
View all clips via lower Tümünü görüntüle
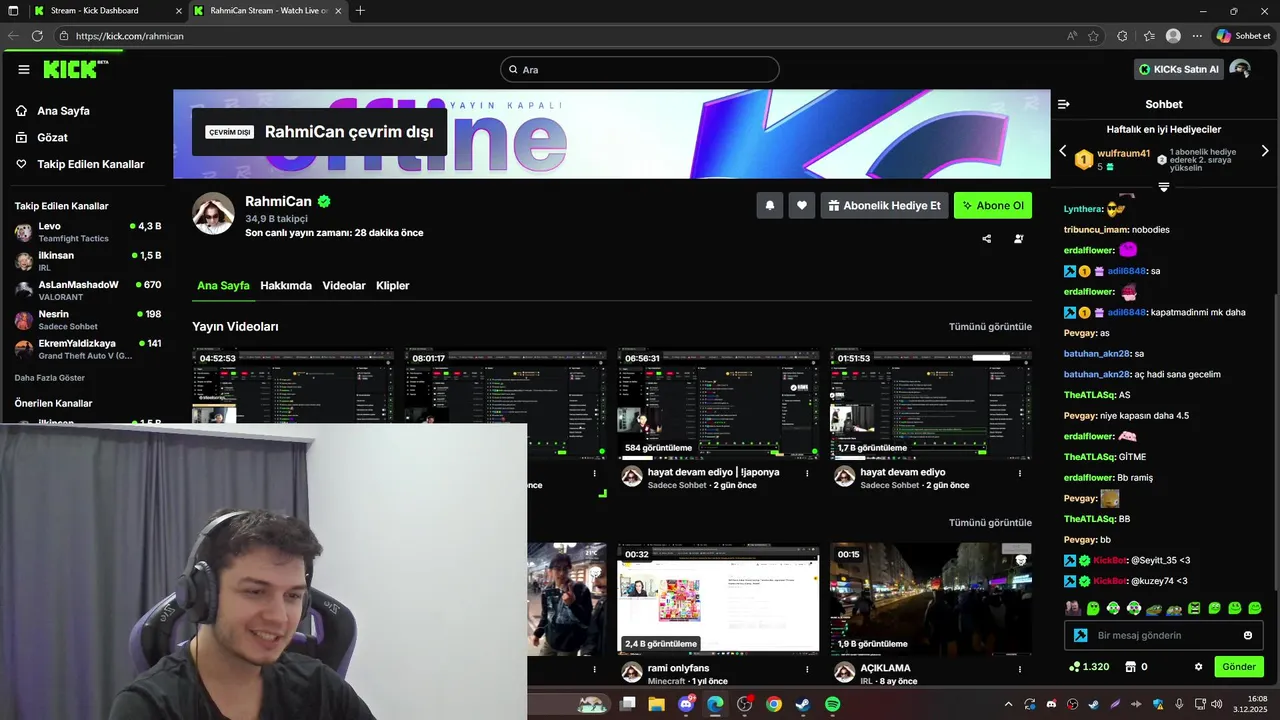coord(990,523)
